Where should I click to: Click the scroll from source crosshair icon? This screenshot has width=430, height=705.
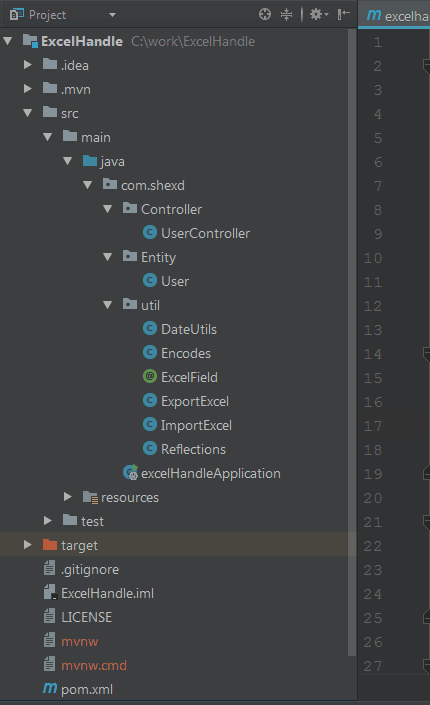(x=265, y=14)
